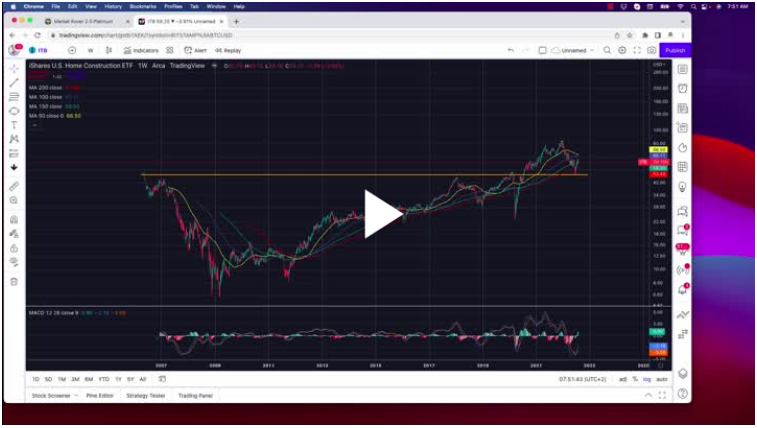Viewport: 757px width, 428px height.
Task: Toggle adj adjusted data
Action: click(x=623, y=379)
